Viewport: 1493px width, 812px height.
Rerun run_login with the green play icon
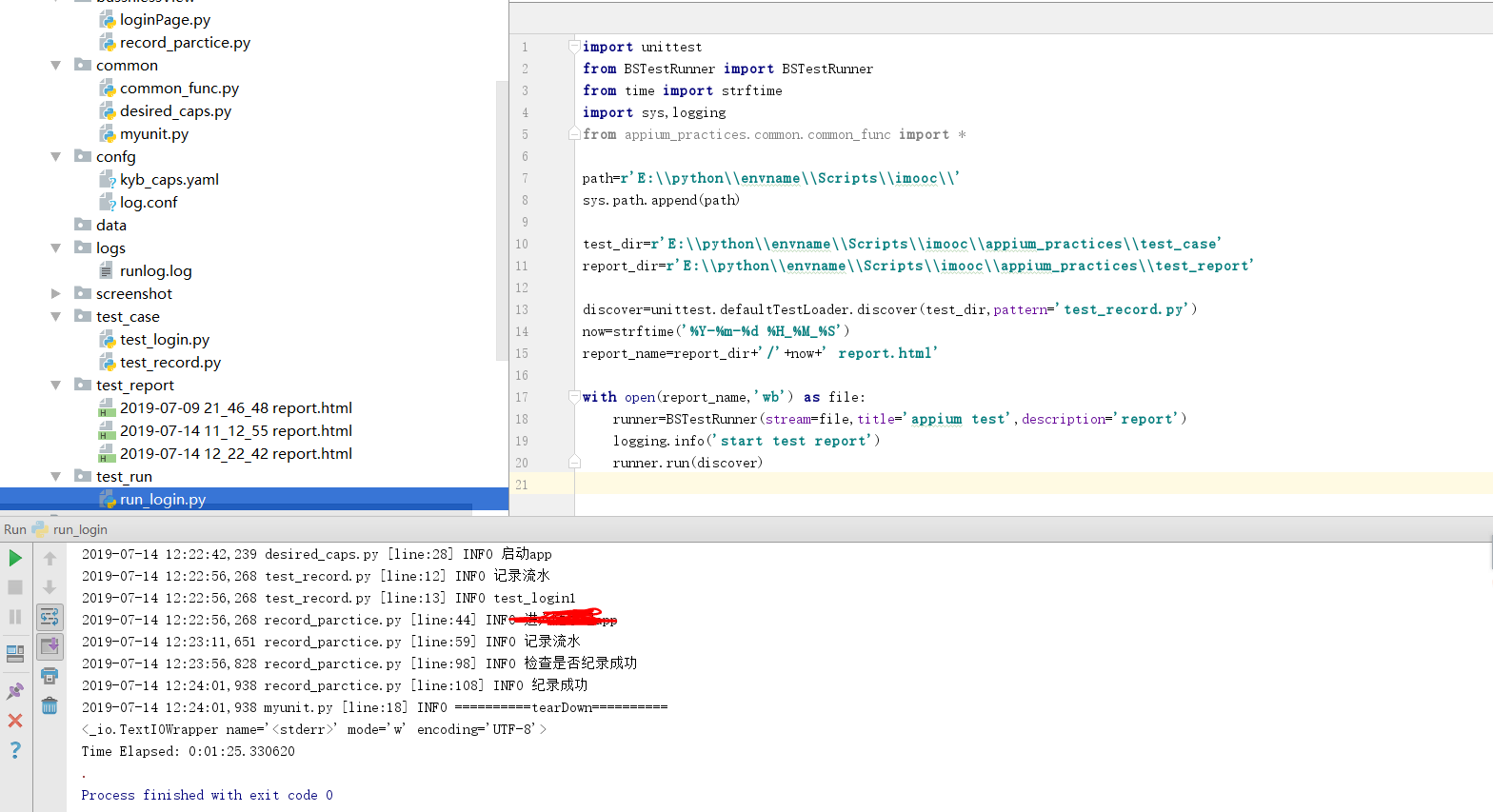[15, 558]
